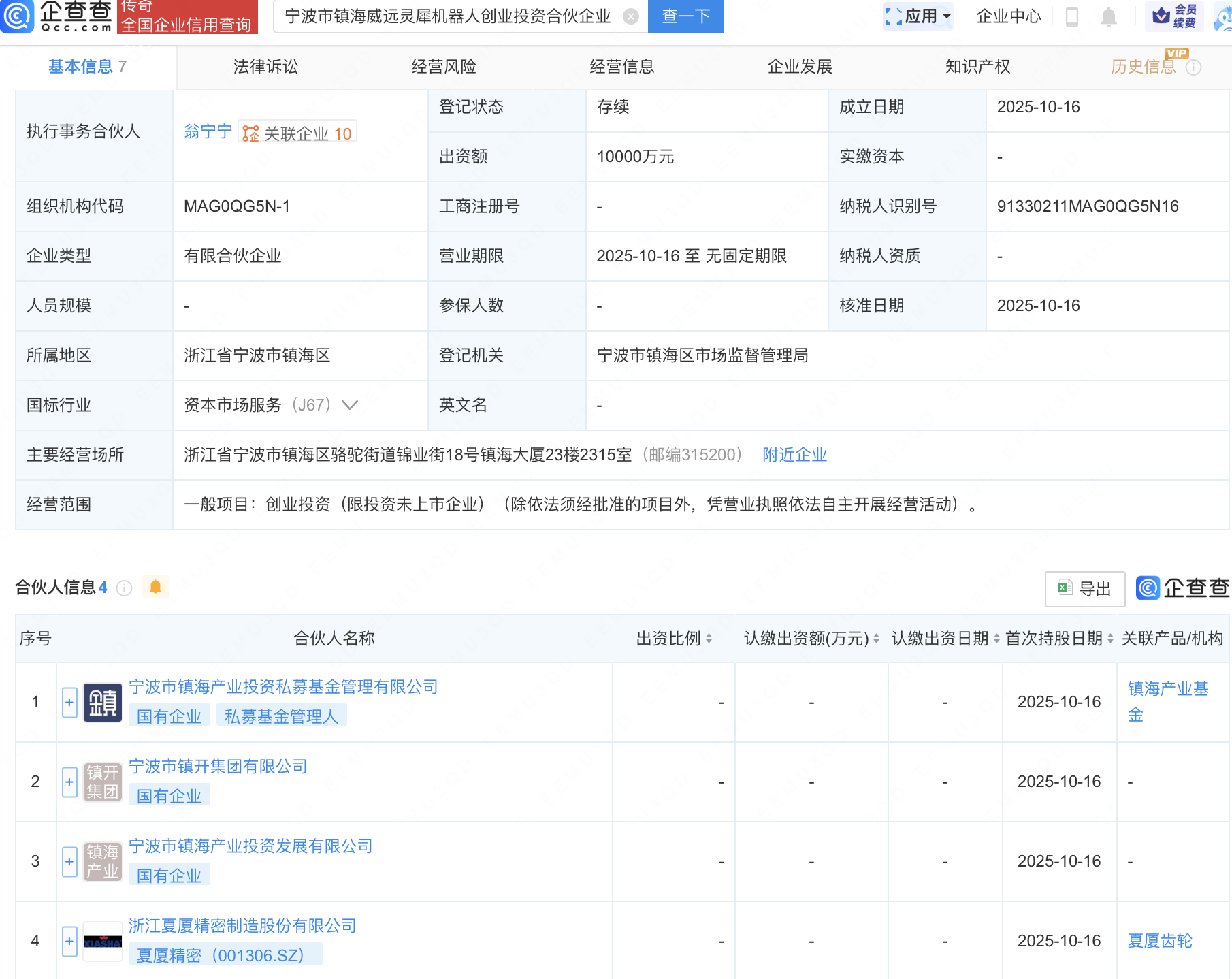This screenshot has height=979, width=1232.
Task: Click the mobile phone icon in header
Action: point(1071,16)
